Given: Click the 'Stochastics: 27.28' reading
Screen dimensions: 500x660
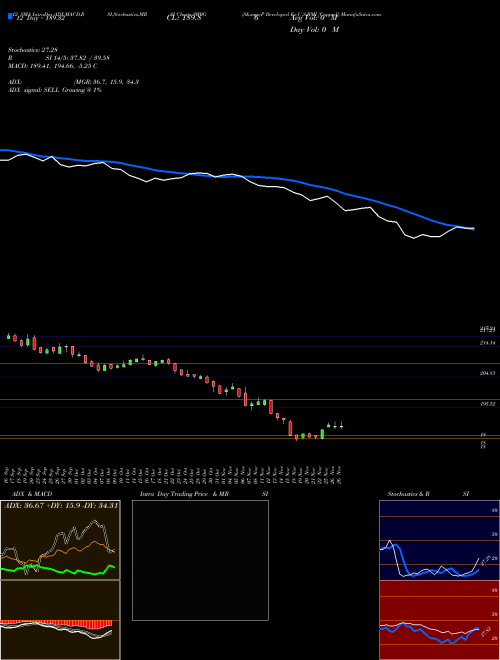Looking at the screenshot, I should pyautogui.click(x=33, y=50).
